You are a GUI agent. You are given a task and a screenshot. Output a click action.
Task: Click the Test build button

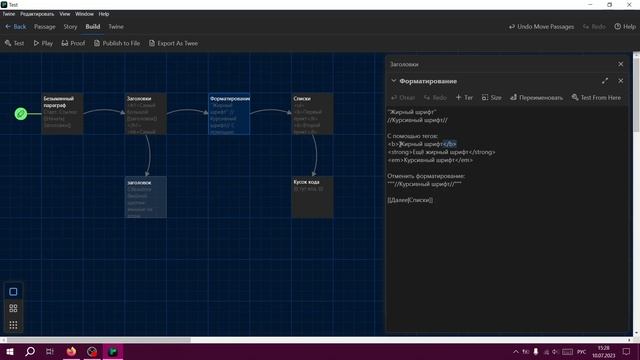[x=14, y=43]
